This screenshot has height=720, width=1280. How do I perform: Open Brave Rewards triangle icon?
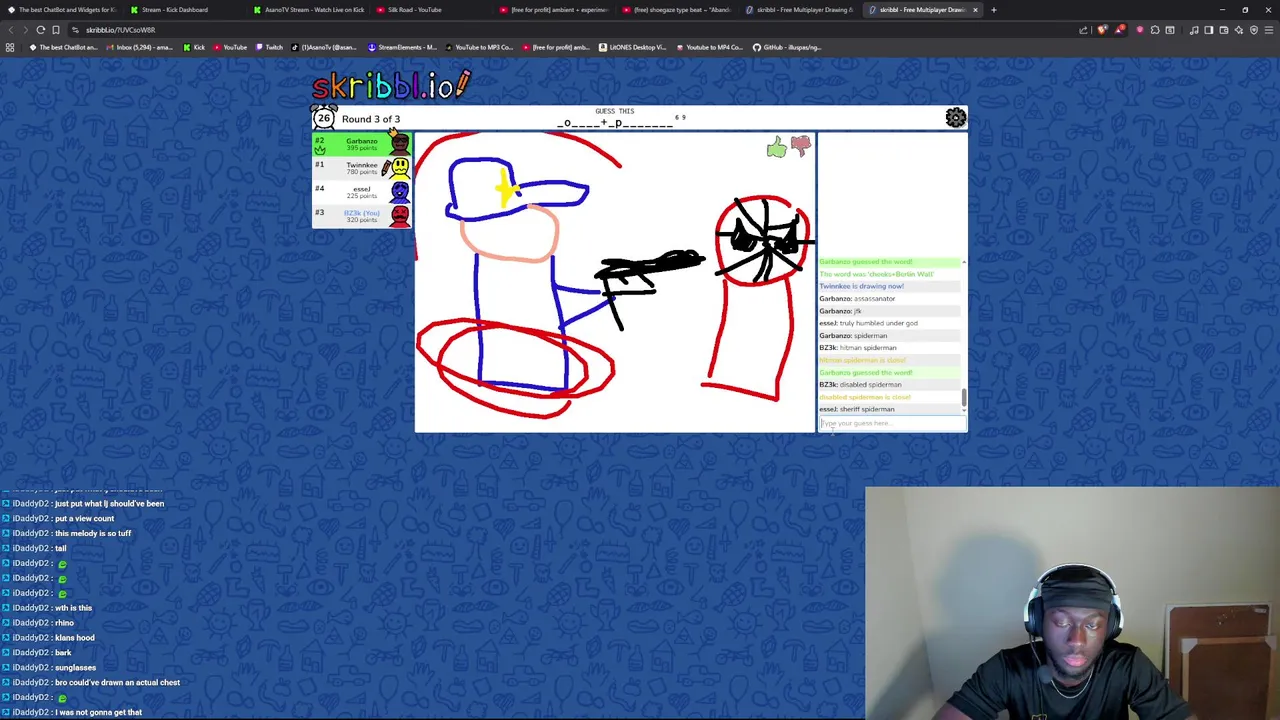1119,30
